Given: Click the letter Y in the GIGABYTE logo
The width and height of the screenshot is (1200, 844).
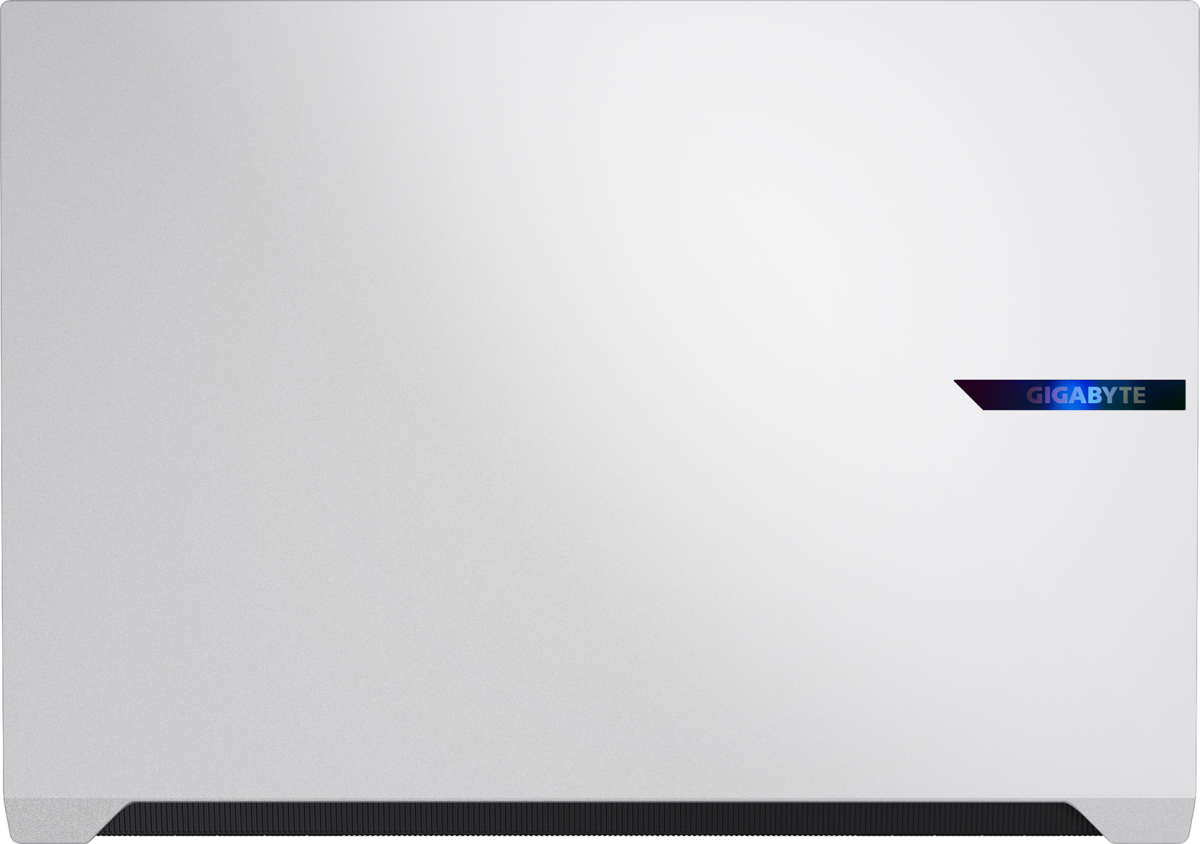Looking at the screenshot, I should coord(1108,396).
